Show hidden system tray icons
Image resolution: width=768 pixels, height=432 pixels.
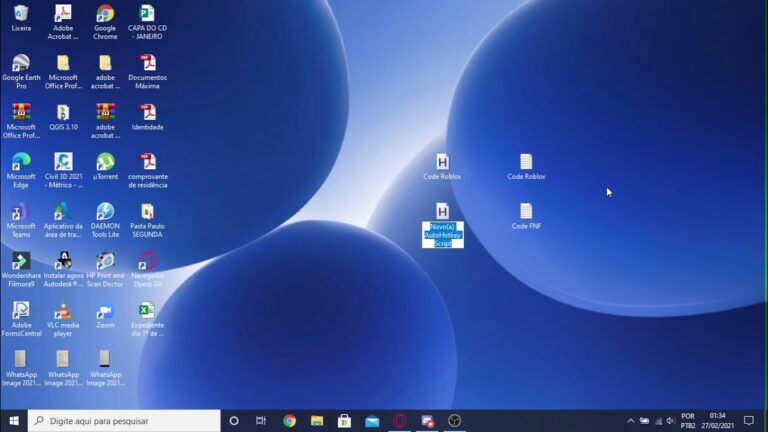pos(631,421)
